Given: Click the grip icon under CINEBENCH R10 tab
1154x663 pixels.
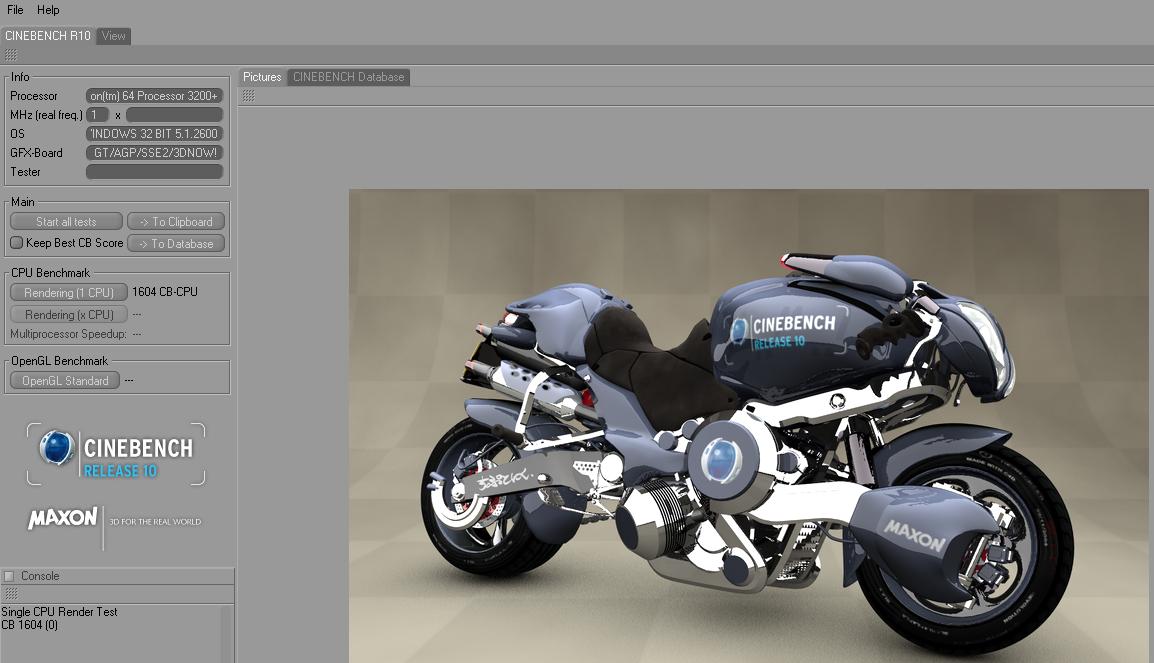Looking at the screenshot, I should point(10,55).
